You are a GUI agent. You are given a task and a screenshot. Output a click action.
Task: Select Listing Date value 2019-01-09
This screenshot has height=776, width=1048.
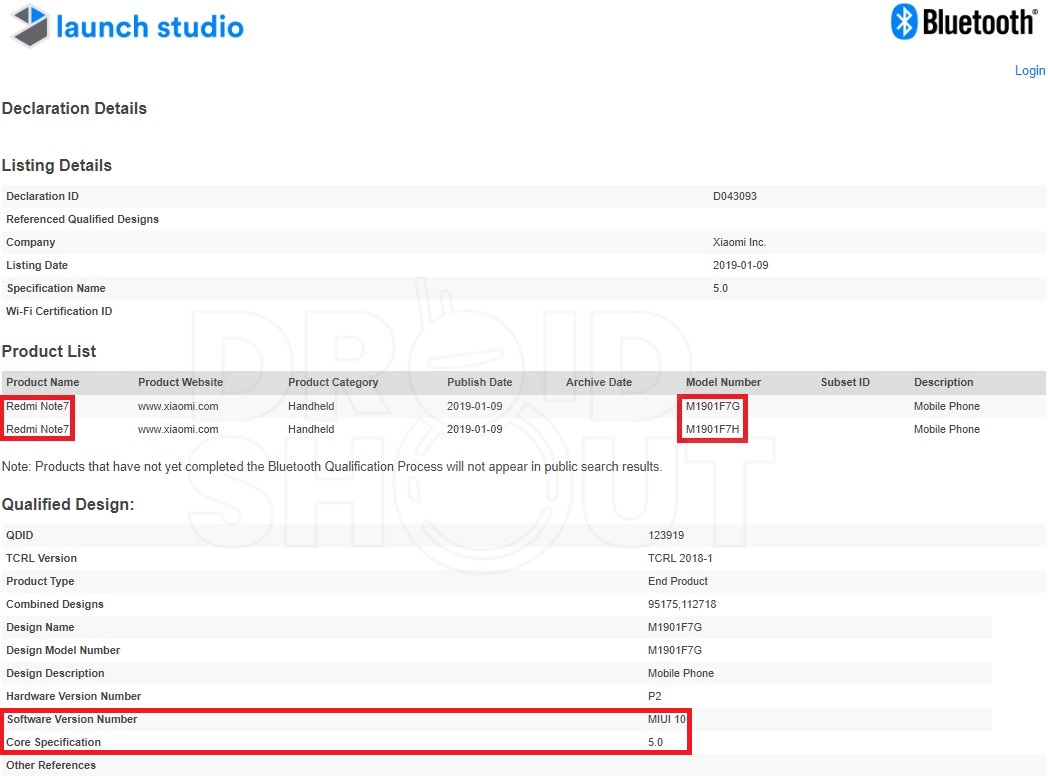coord(741,265)
